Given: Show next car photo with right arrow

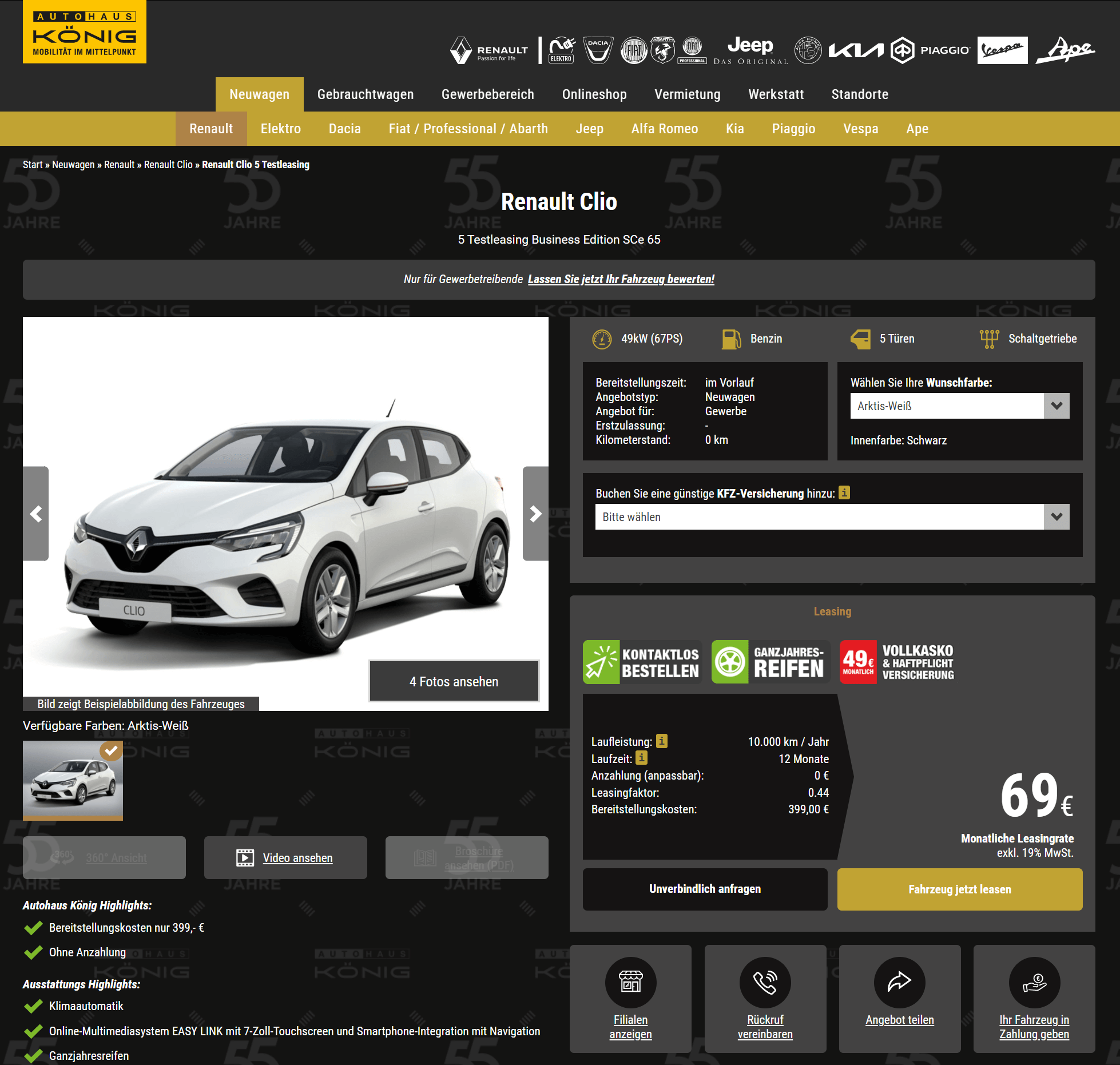Looking at the screenshot, I should 535,514.
